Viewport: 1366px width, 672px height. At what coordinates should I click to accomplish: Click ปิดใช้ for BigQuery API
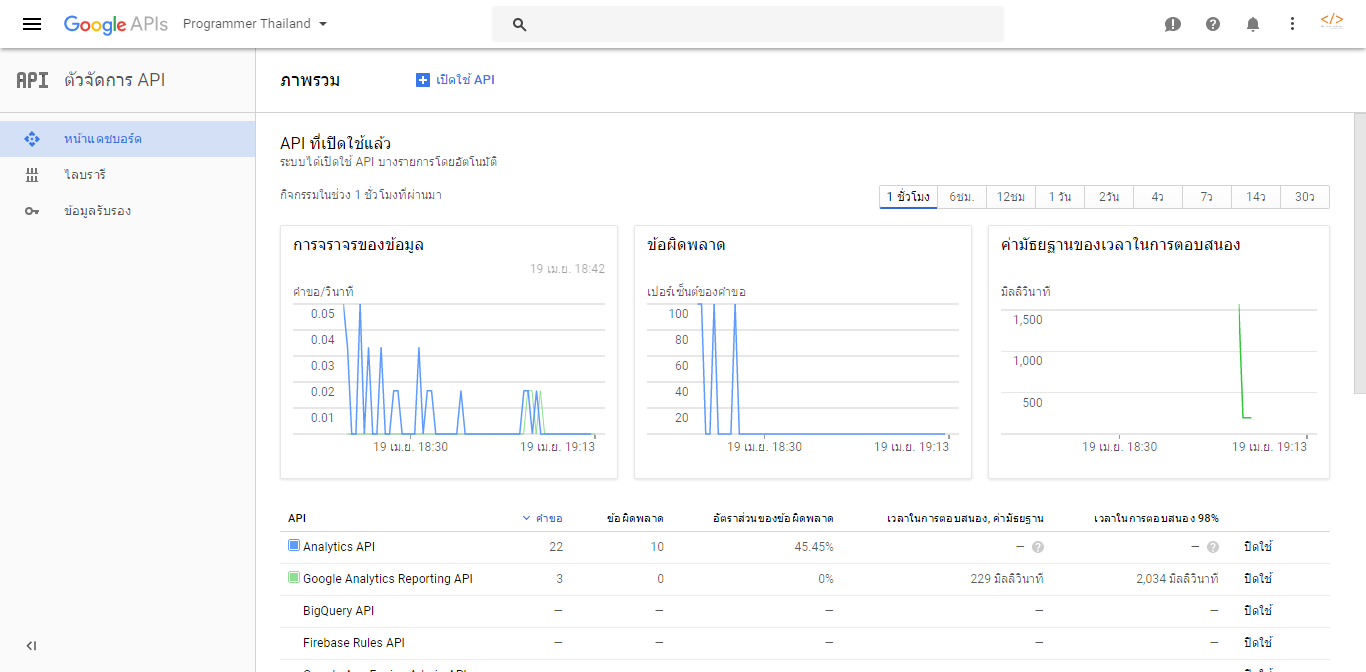(x=1258, y=611)
